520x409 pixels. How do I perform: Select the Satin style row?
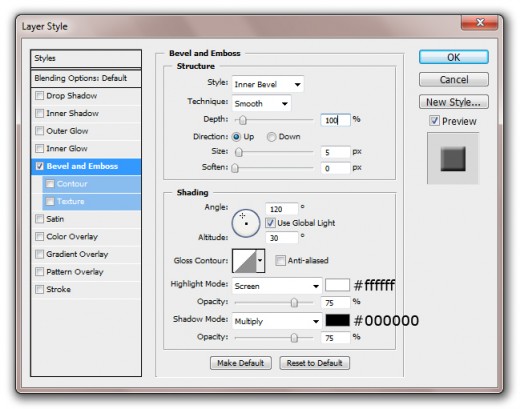point(86,219)
